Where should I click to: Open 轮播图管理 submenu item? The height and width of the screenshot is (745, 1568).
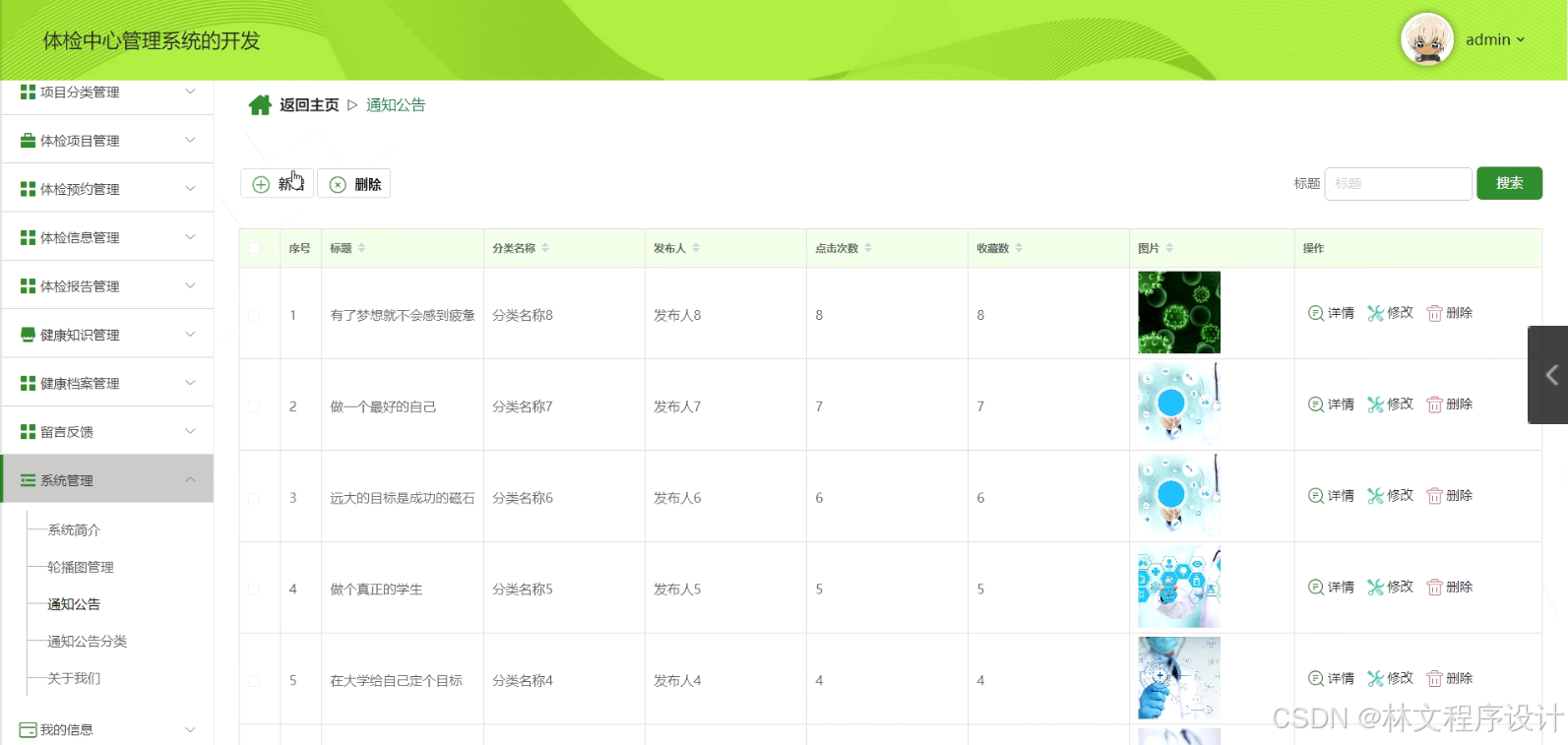click(81, 567)
